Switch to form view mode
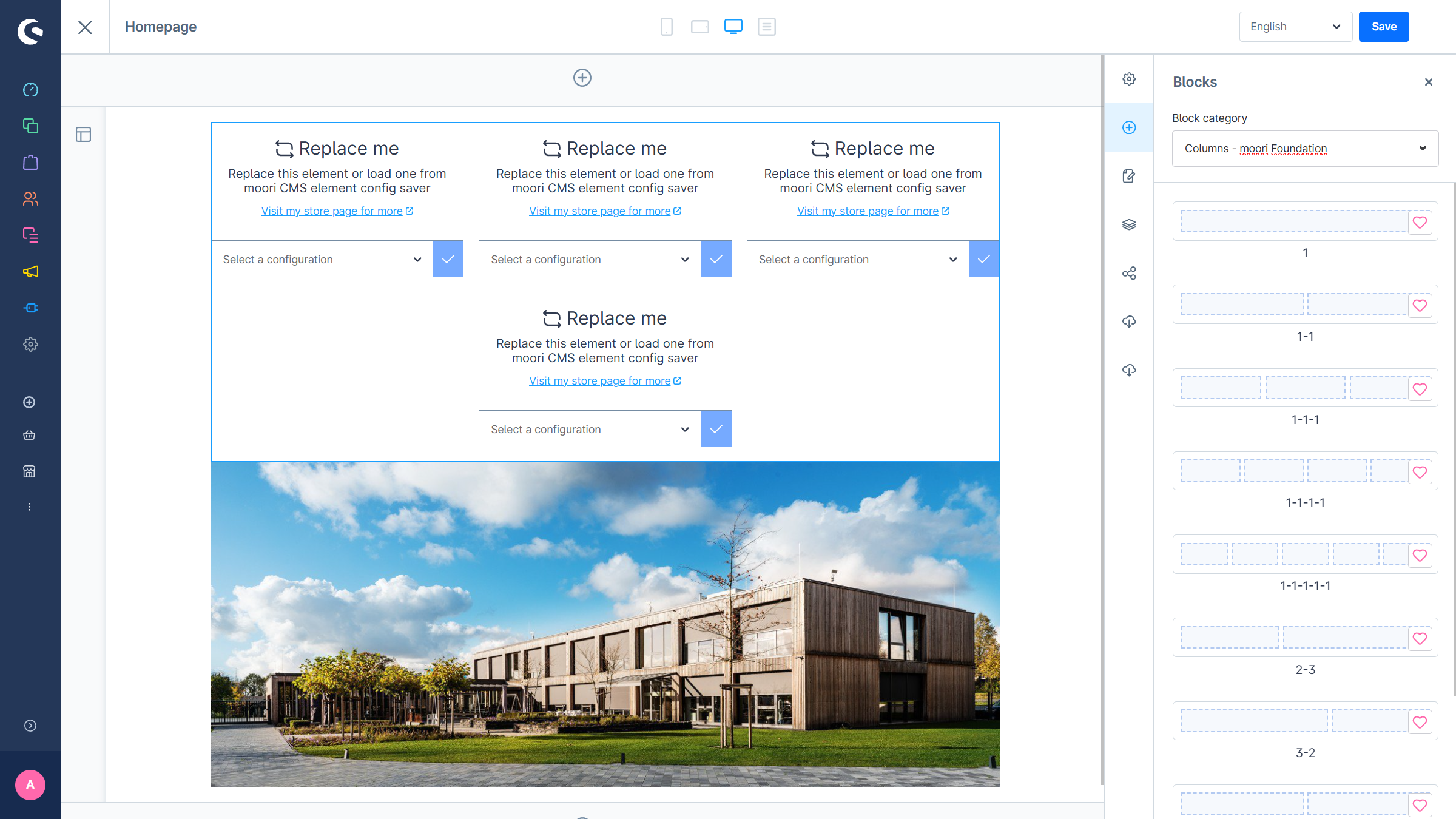This screenshot has height=819, width=1456. click(767, 27)
